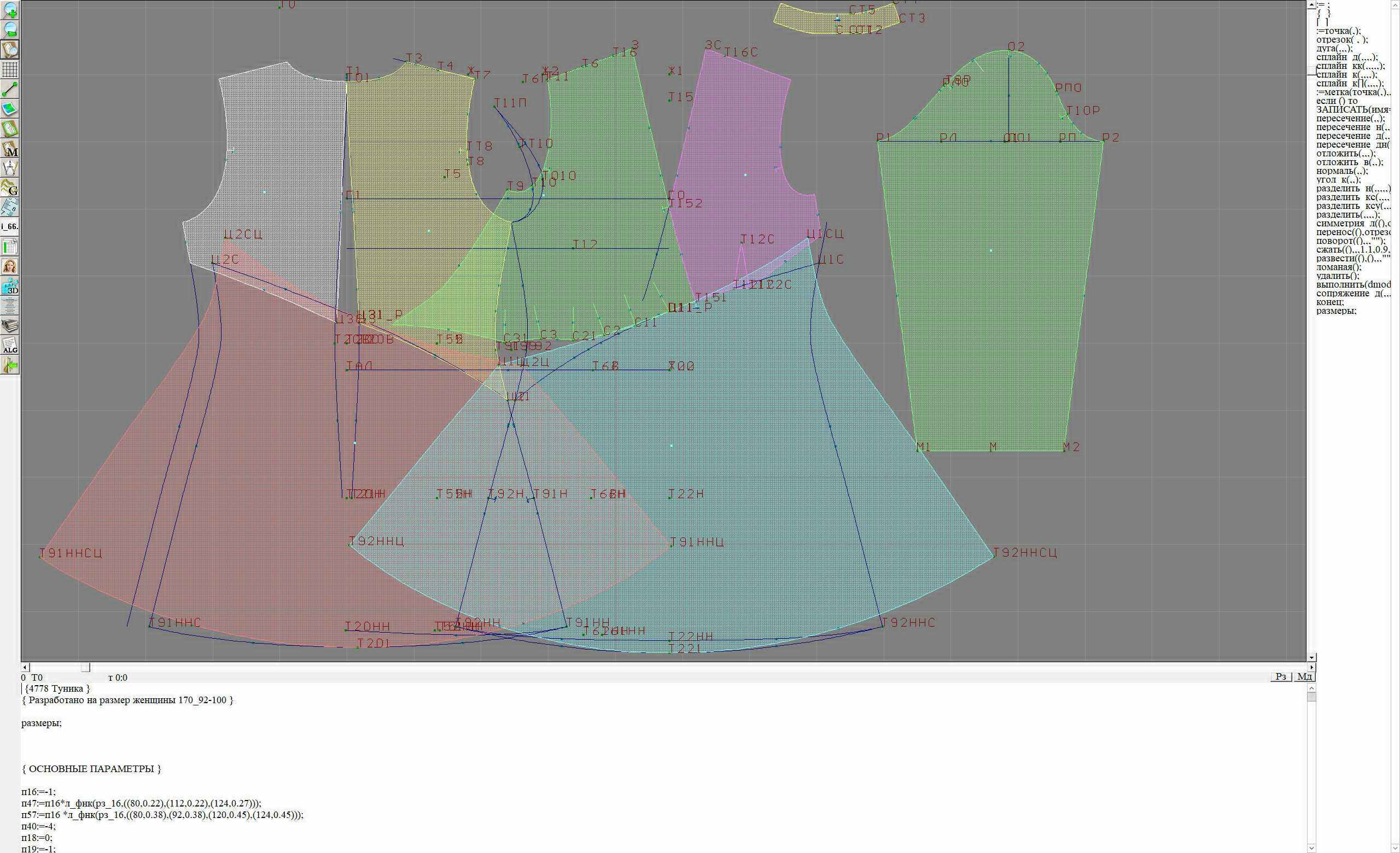Pick 'удалить();' from the operator list
Viewport: 1400px width, 853px height.
[x=1338, y=276]
